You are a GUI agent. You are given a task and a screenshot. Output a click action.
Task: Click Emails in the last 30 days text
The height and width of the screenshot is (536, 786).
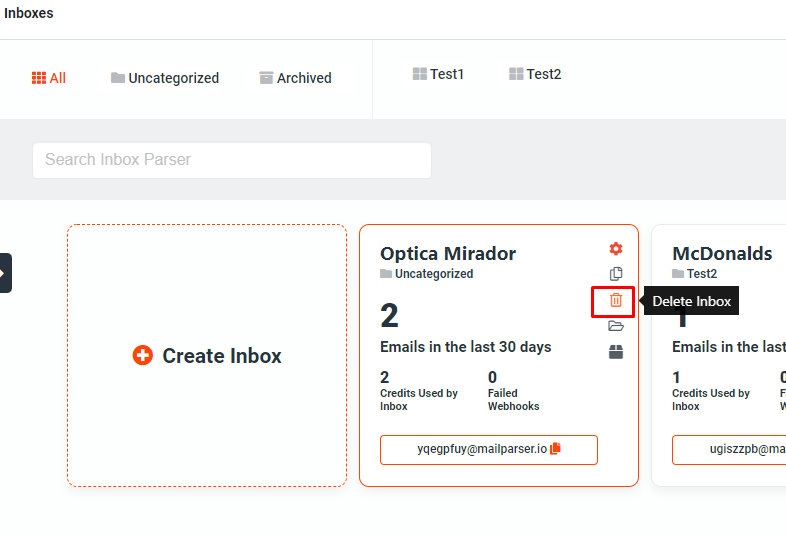click(466, 347)
